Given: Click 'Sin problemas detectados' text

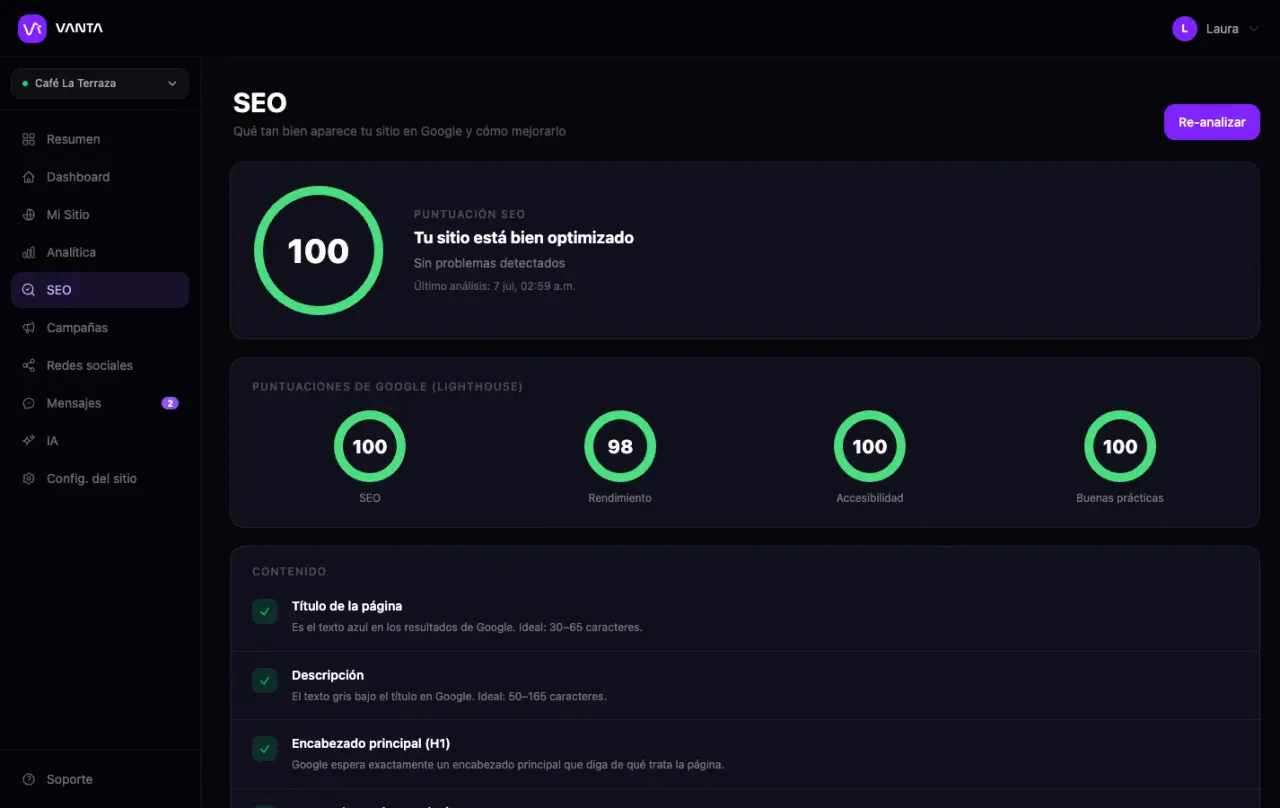Looking at the screenshot, I should pyautogui.click(x=490, y=263).
